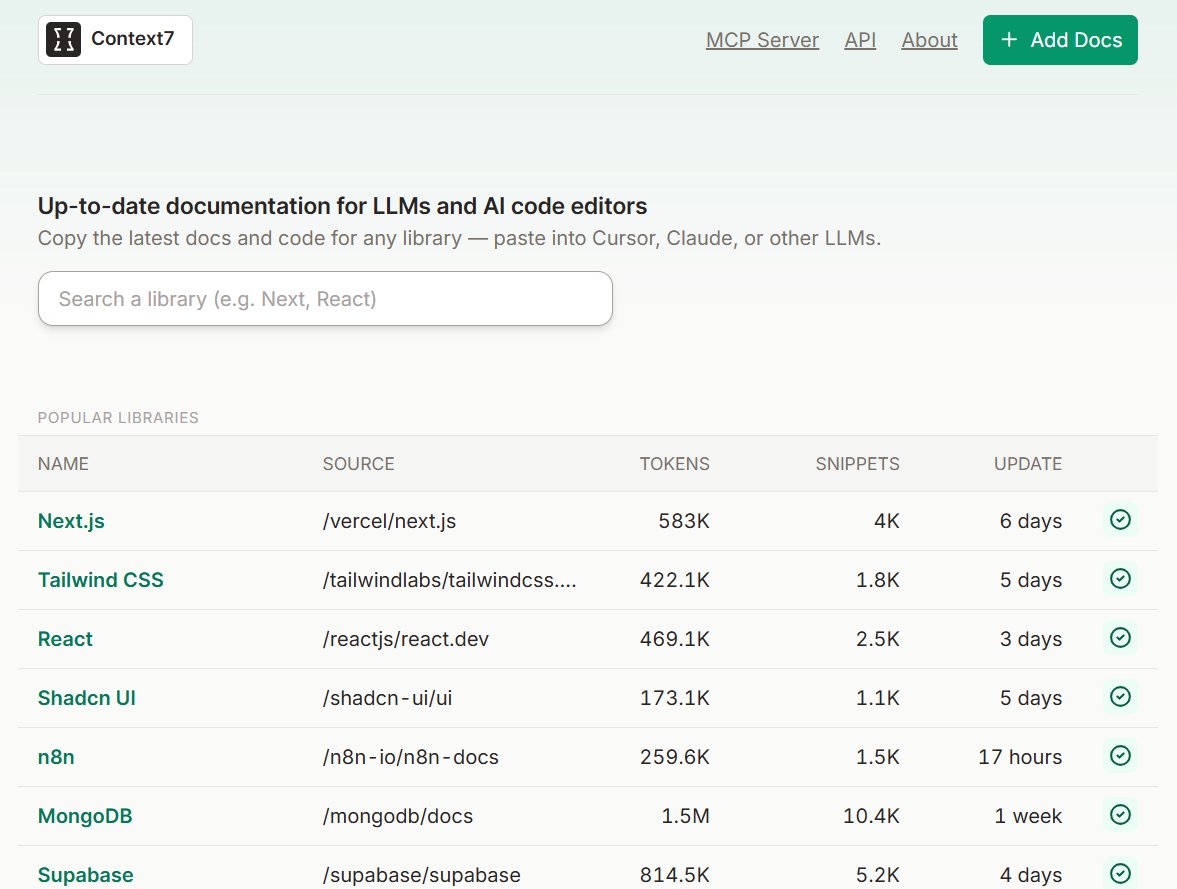1177x889 pixels.
Task: Click the NAME column header
Action: point(63,464)
